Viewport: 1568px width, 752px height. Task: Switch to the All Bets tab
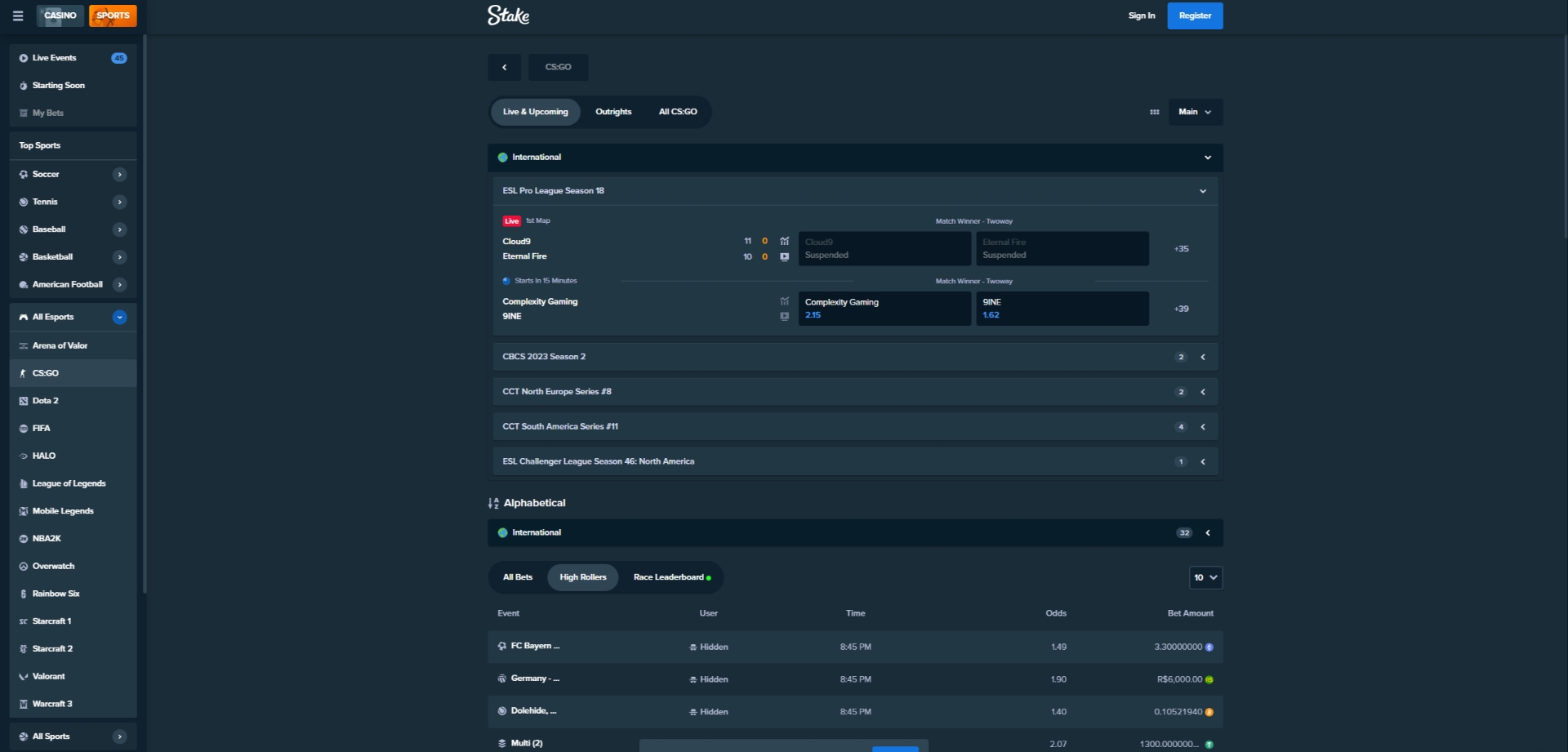pyautogui.click(x=518, y=577)
